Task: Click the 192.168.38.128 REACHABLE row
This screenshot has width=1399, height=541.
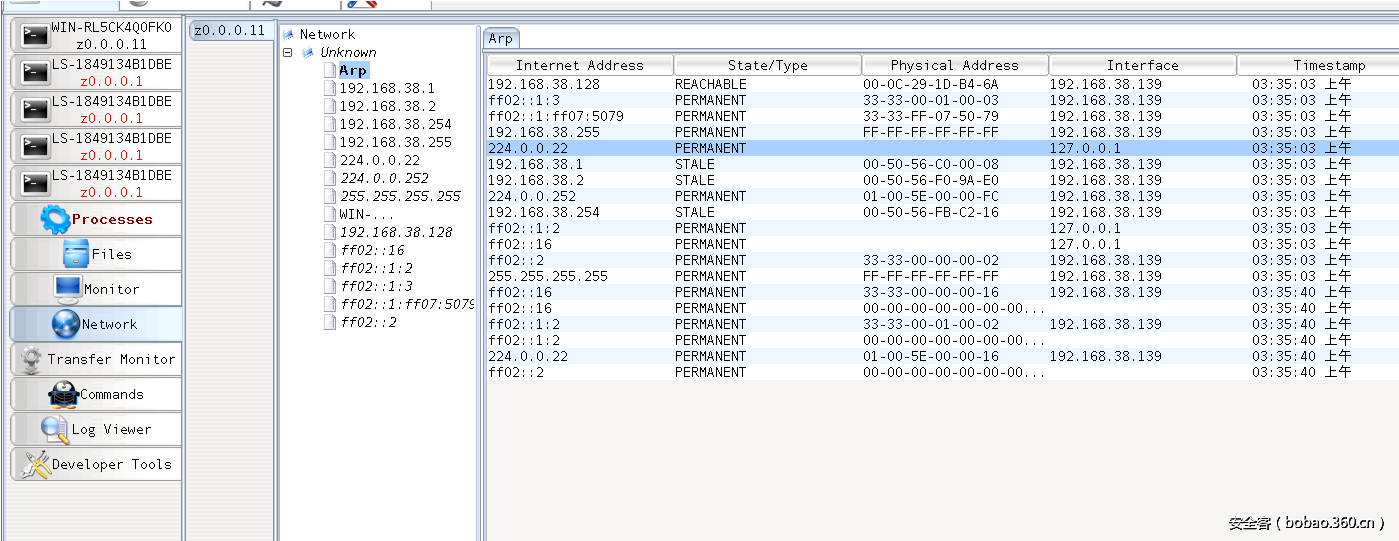Action: point(700,84)
